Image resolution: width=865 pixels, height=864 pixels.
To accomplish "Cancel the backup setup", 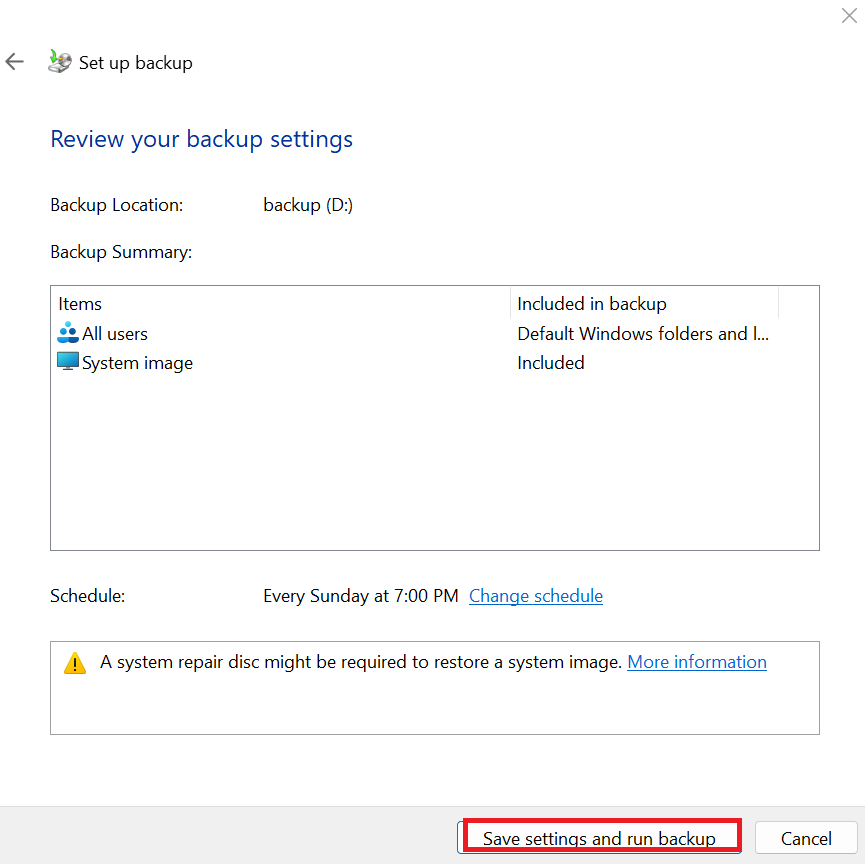I will click(x=806, y=838).
